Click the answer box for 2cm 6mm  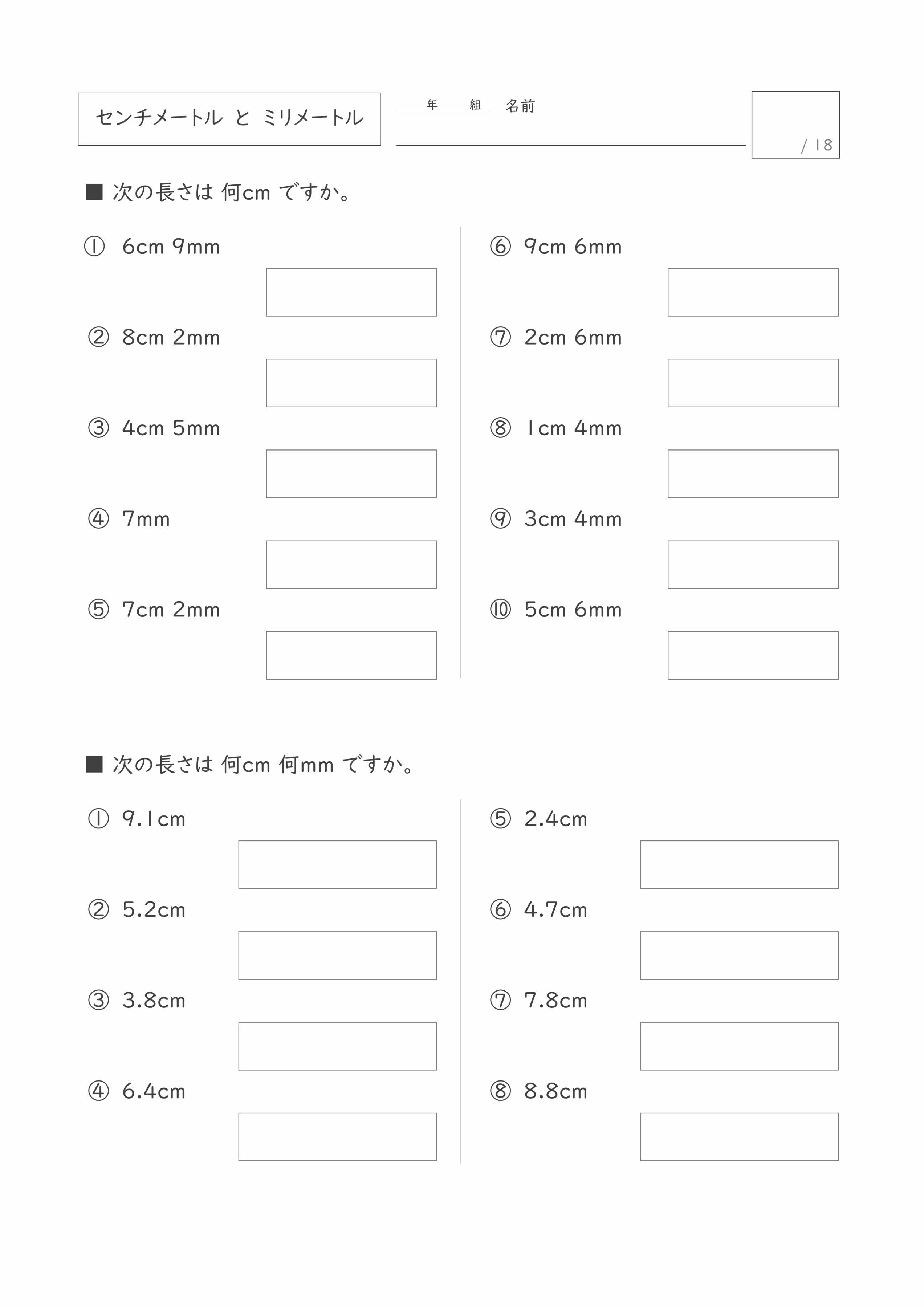point(753,383)
